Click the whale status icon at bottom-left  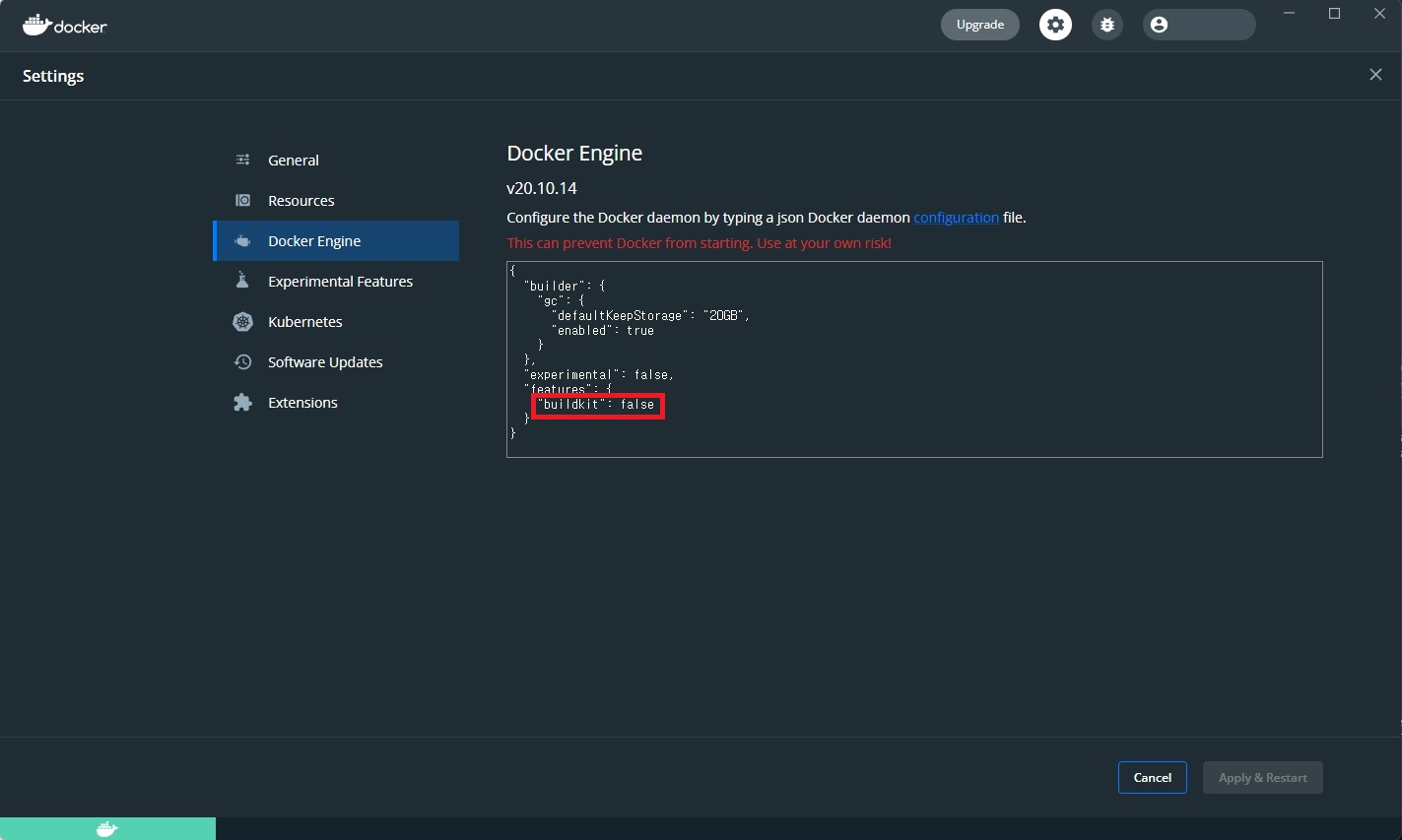coord(107,829)
